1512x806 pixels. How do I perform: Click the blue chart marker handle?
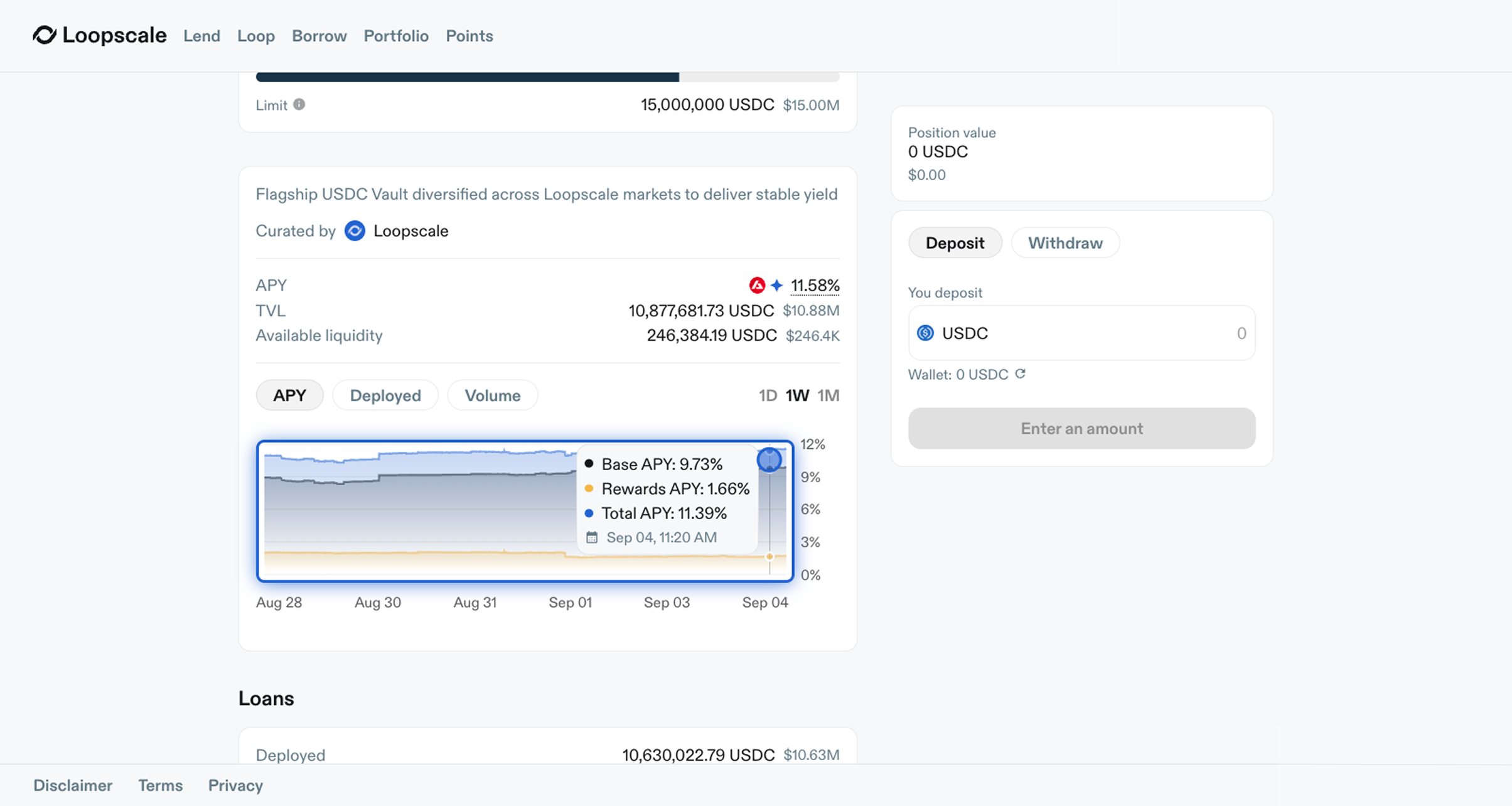tap(769, 460)
